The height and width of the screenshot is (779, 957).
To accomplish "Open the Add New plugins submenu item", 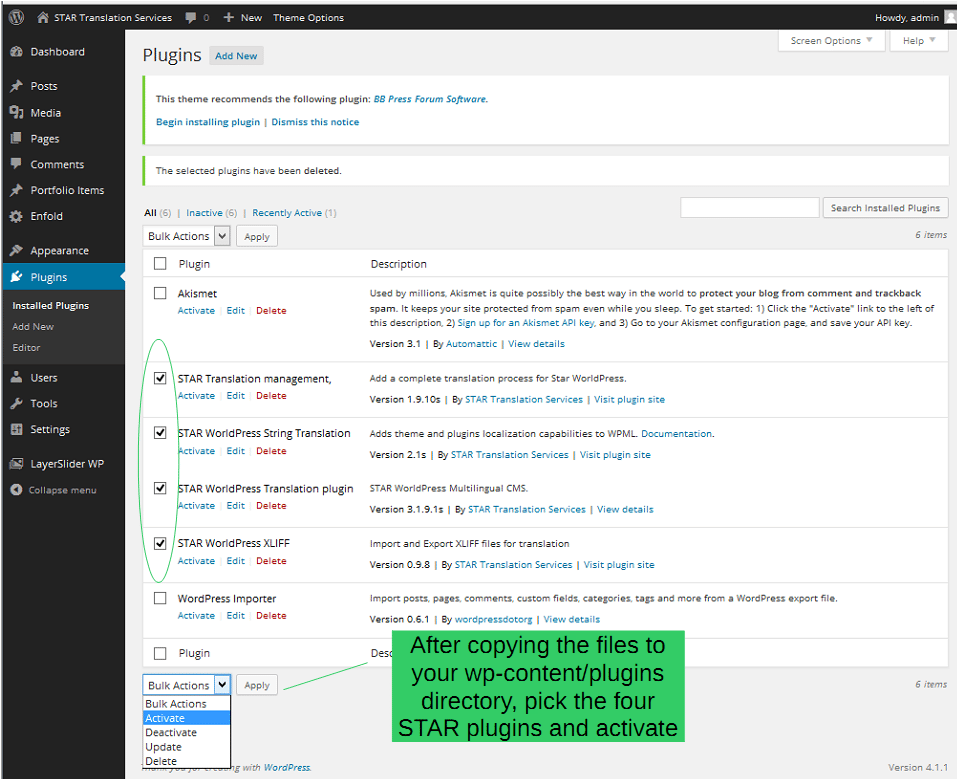I will point(33,327).
